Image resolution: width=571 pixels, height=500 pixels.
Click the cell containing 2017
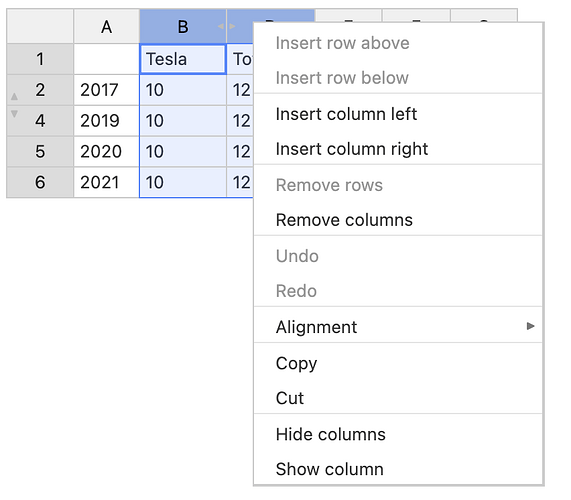(x=106, y=90)
